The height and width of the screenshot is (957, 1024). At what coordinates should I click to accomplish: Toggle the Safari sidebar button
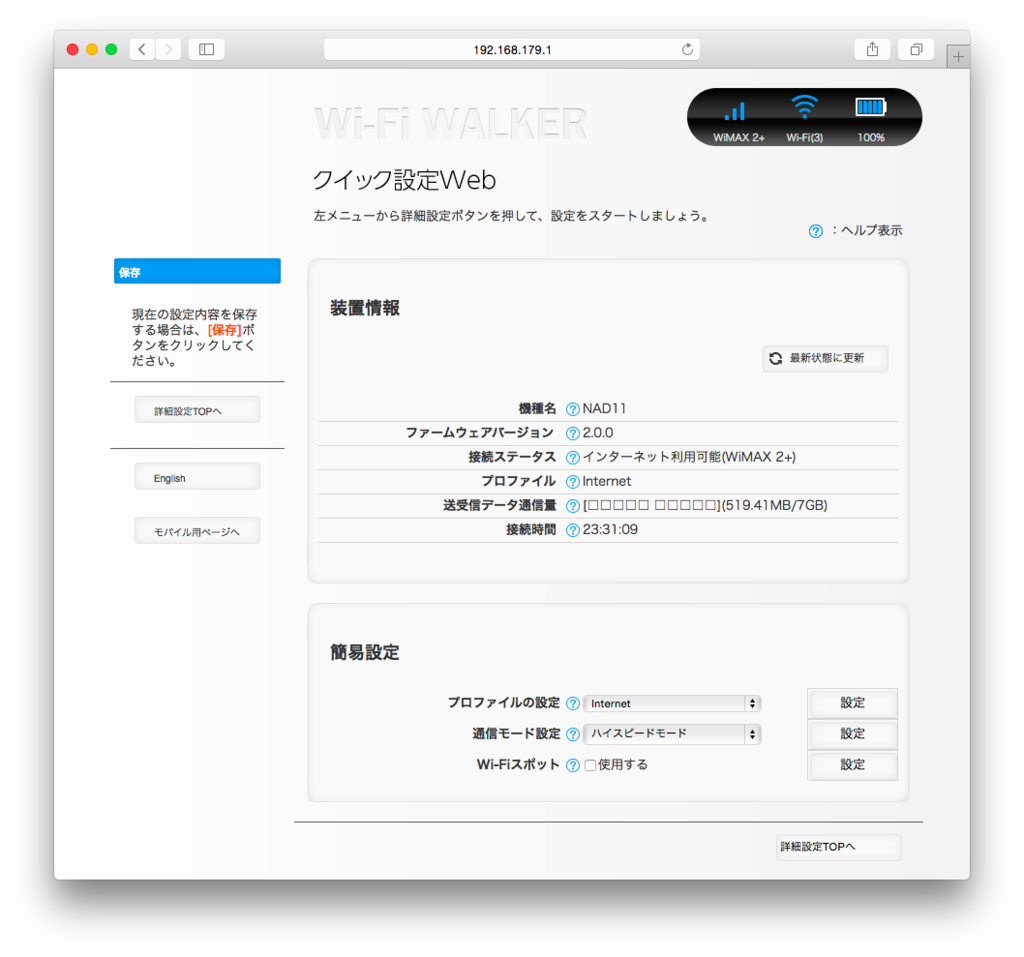tap(206, 49)
